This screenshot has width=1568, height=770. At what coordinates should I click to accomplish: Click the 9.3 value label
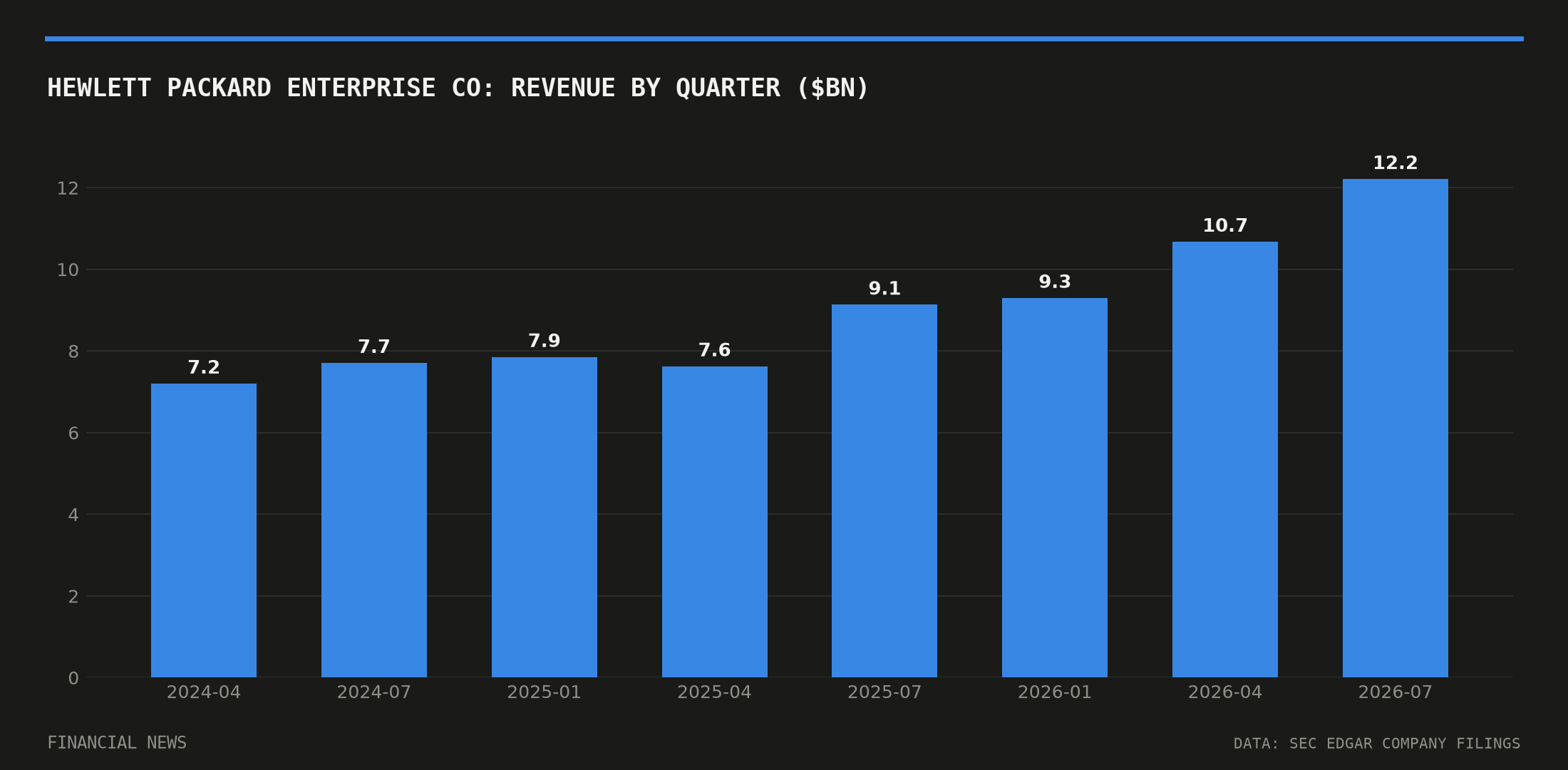tap(1055, 282)
